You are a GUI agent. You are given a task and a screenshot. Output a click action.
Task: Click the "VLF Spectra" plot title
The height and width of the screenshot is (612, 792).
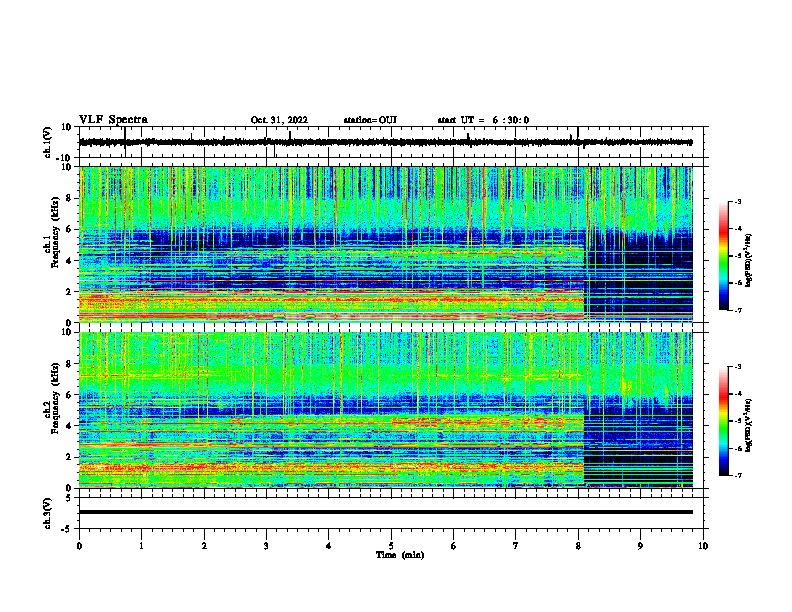pos(113,120)
